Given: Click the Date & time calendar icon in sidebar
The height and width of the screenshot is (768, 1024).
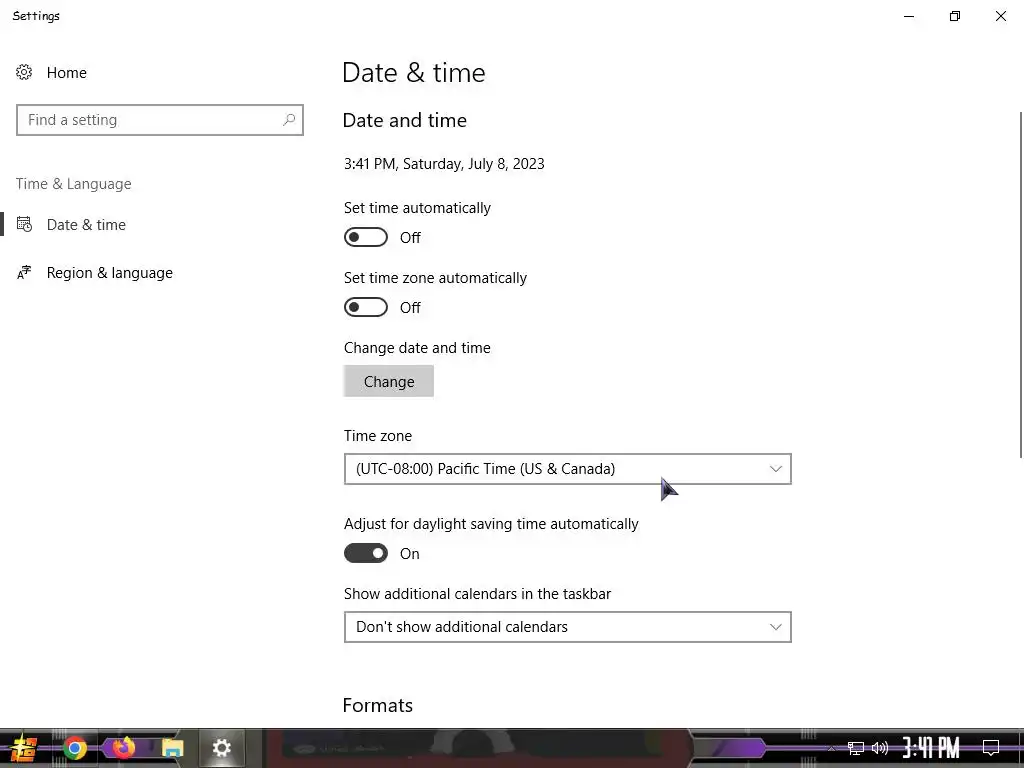Looking at the screenshot, I should [x=24, y=225].
